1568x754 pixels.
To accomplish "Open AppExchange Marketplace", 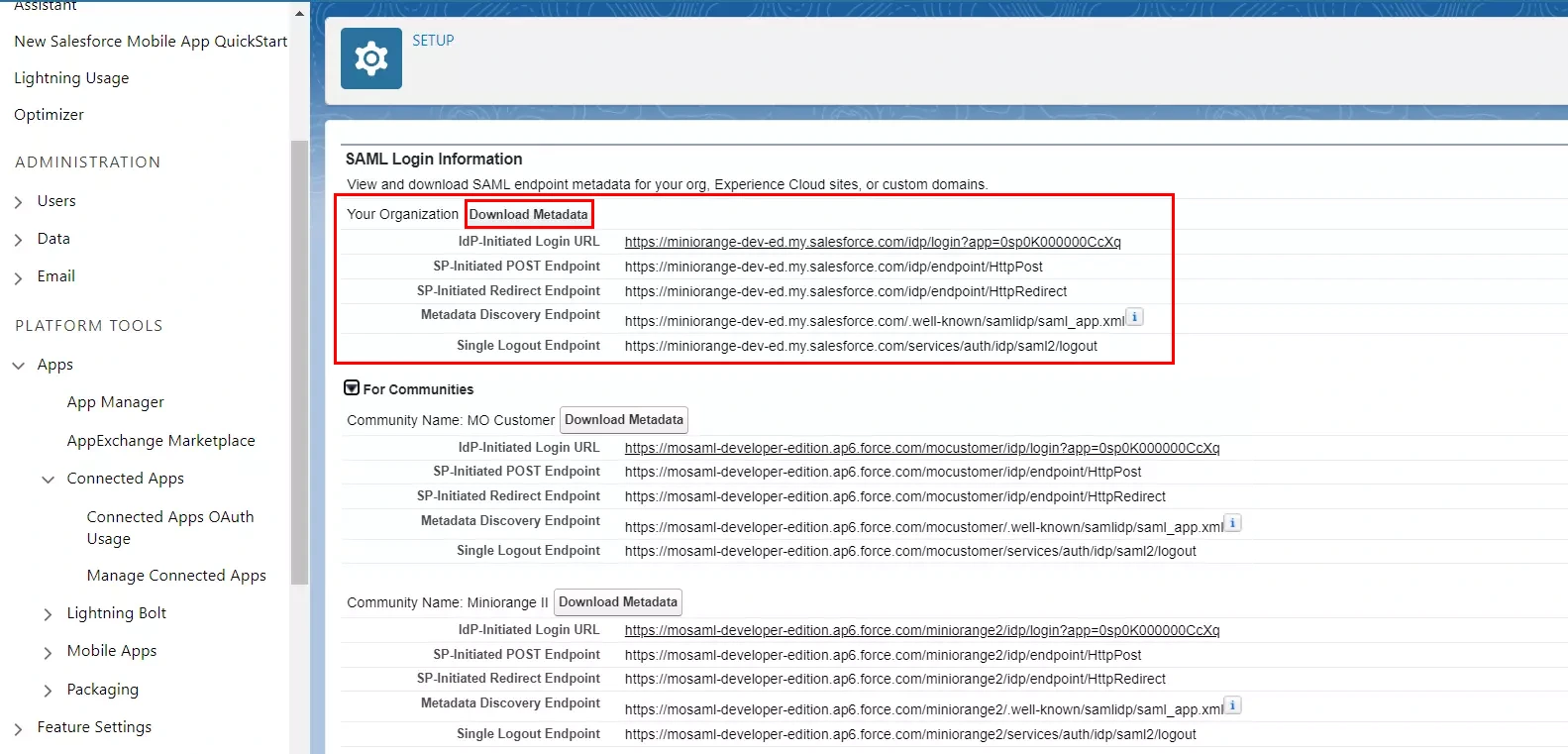I will (x=161, y=441).
